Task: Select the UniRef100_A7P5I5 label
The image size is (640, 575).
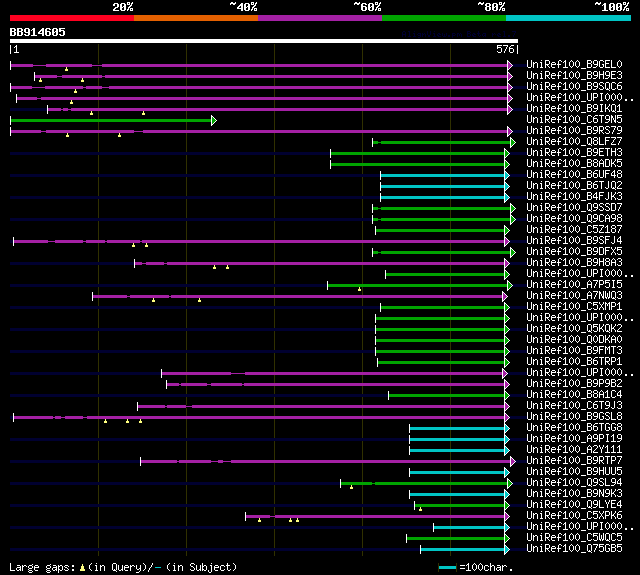Action: (574, 285)
